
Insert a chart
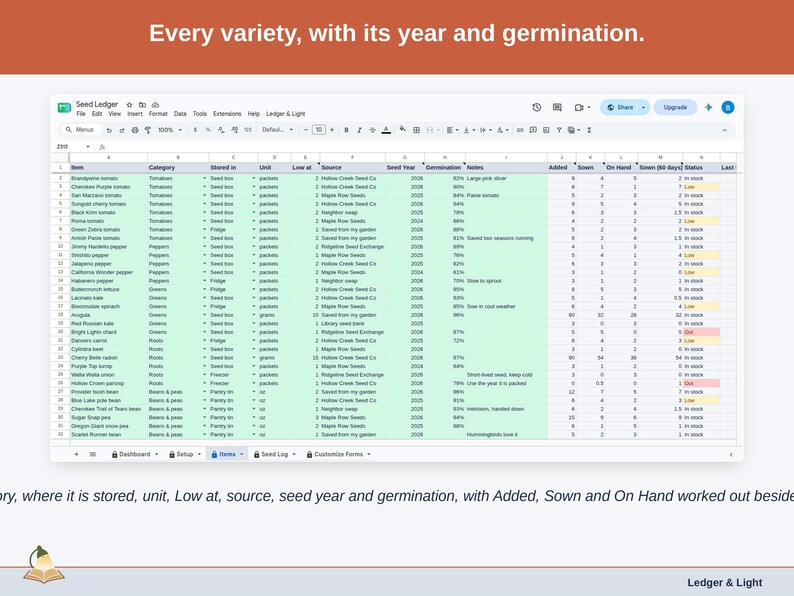(546, 130)
